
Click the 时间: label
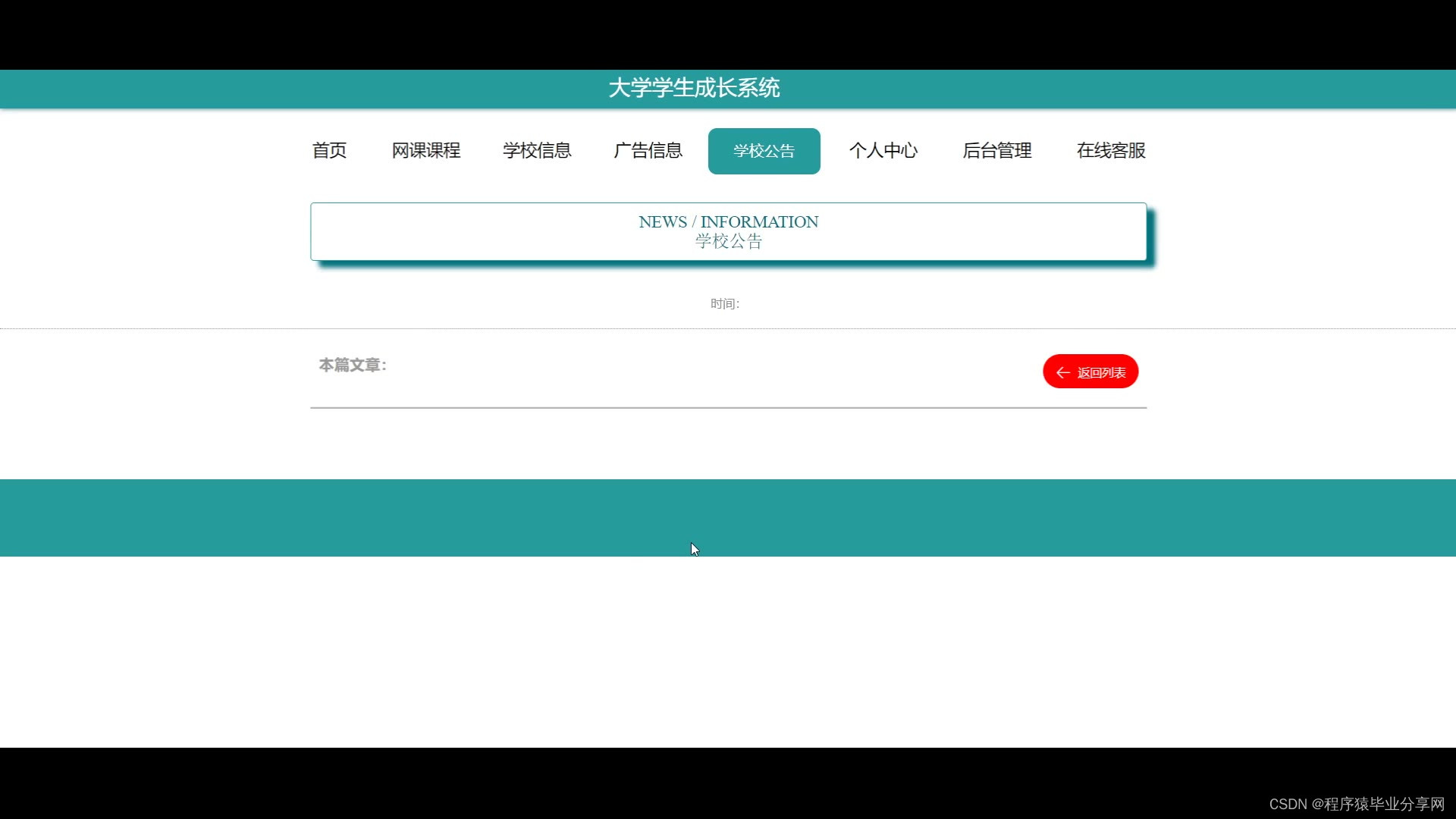click(x=724, y=304)
